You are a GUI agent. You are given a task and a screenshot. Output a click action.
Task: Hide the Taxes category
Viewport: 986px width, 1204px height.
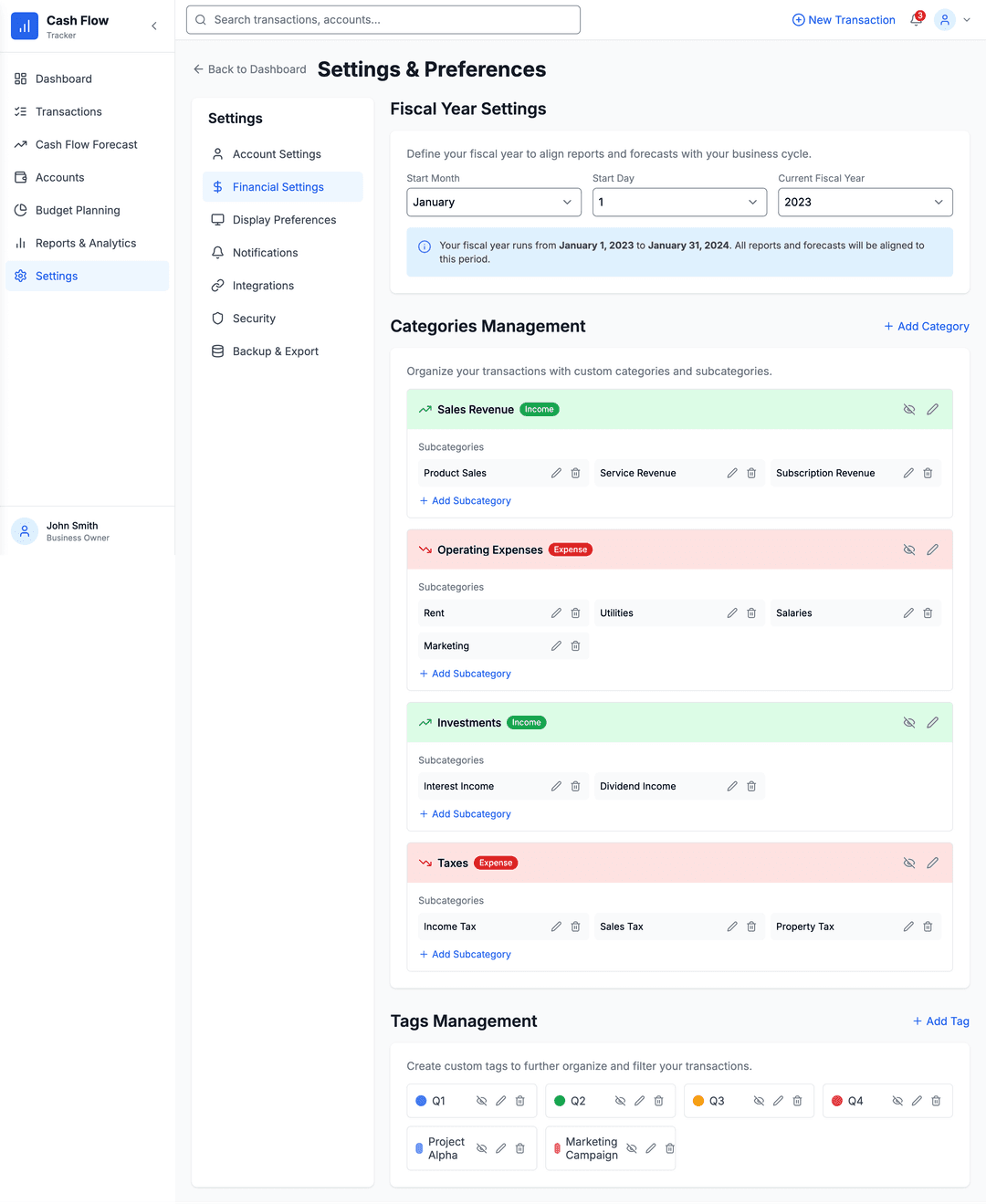[909, 863]
